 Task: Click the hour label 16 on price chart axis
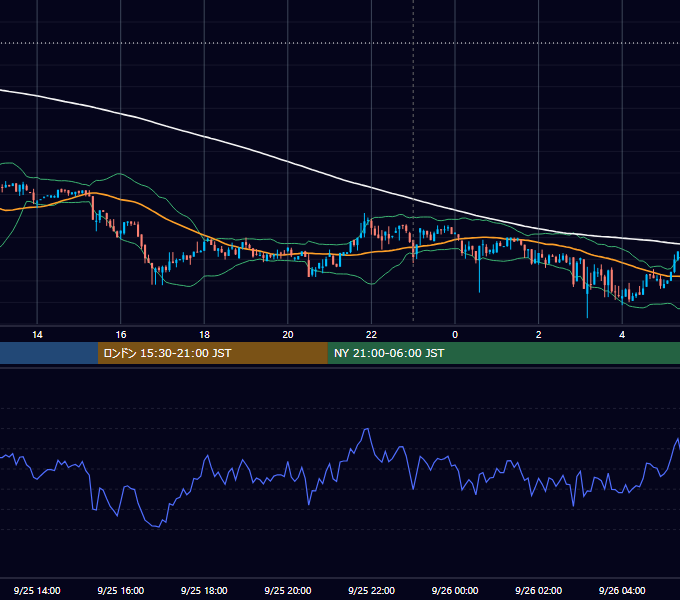121,335
